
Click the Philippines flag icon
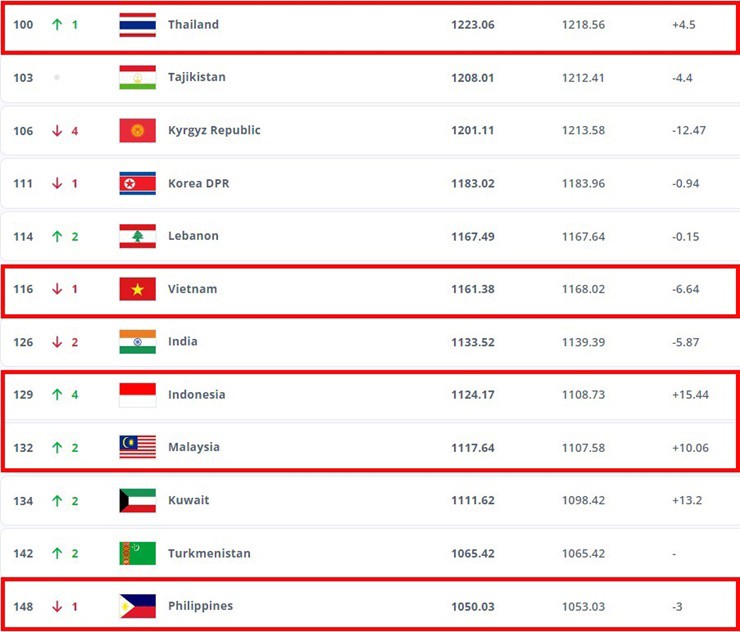coord(137,606)
